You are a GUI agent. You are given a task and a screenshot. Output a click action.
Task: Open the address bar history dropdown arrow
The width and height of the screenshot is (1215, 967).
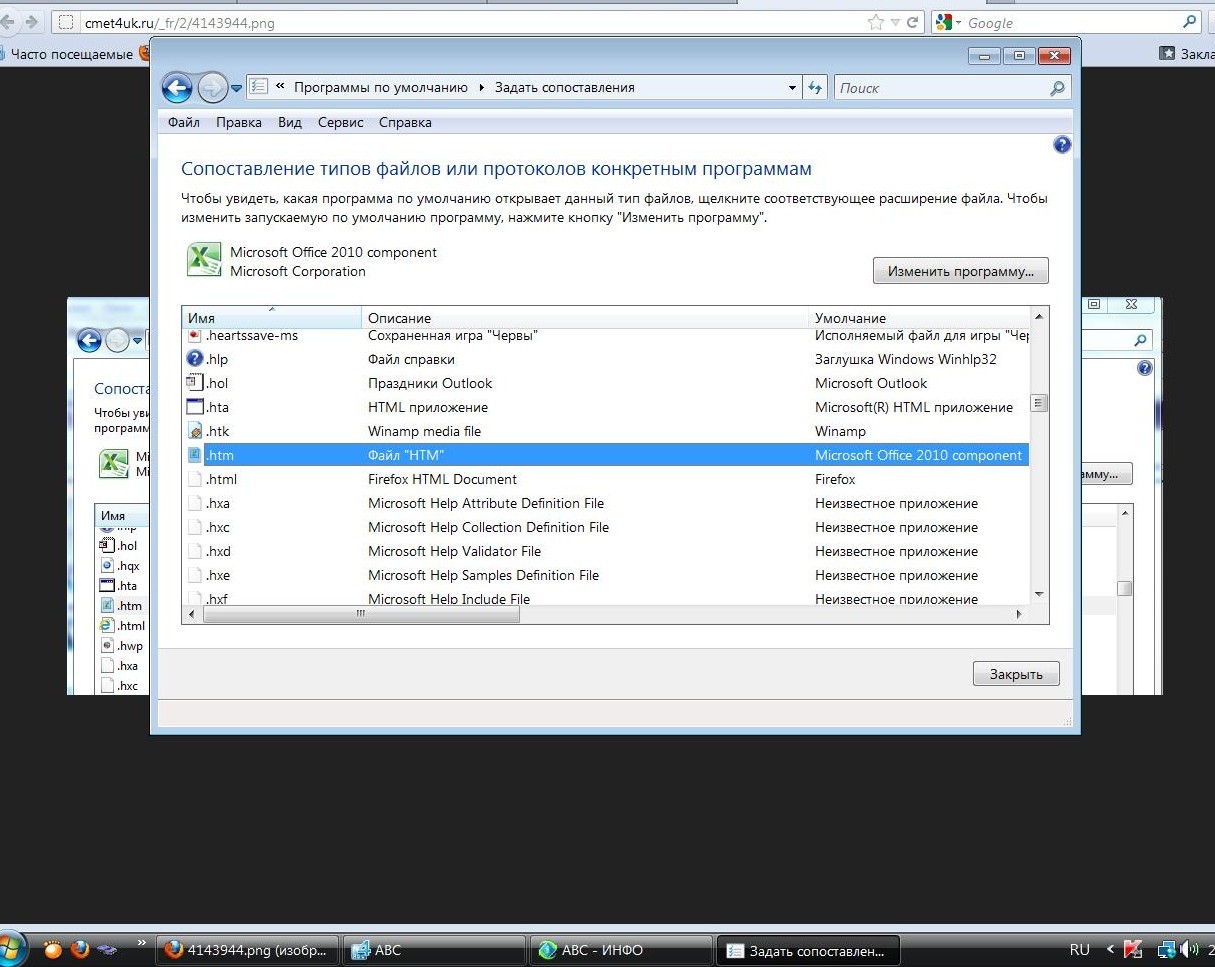tap(792, 88)
